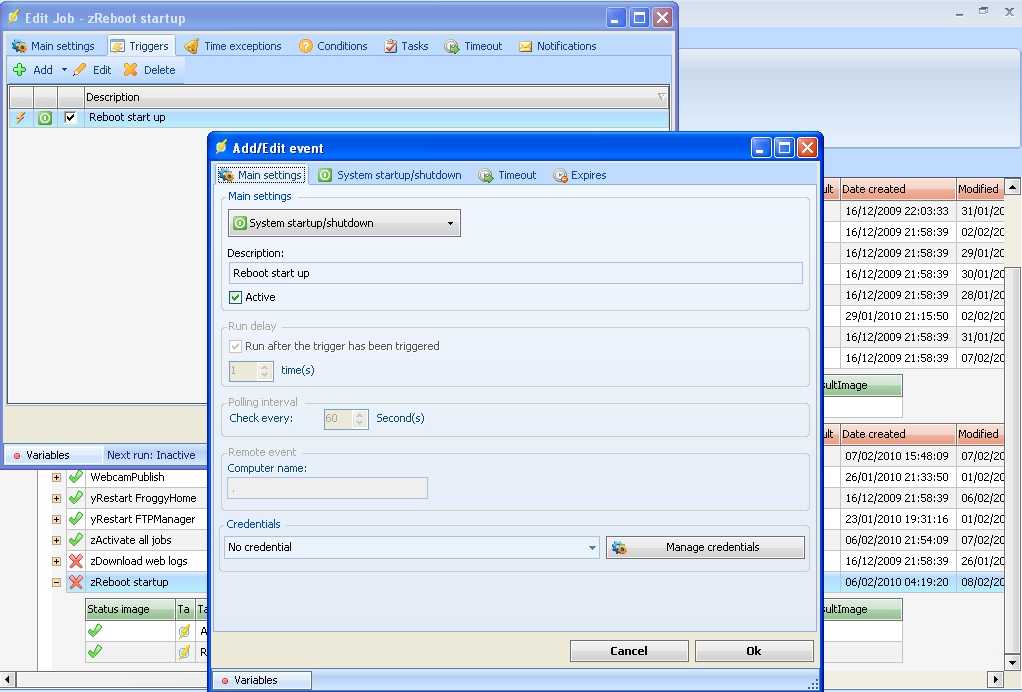The height and width of the screenshot is (692, 1022).
Task: Click the Delete X icon in toolbar
Action: (131, 70)
